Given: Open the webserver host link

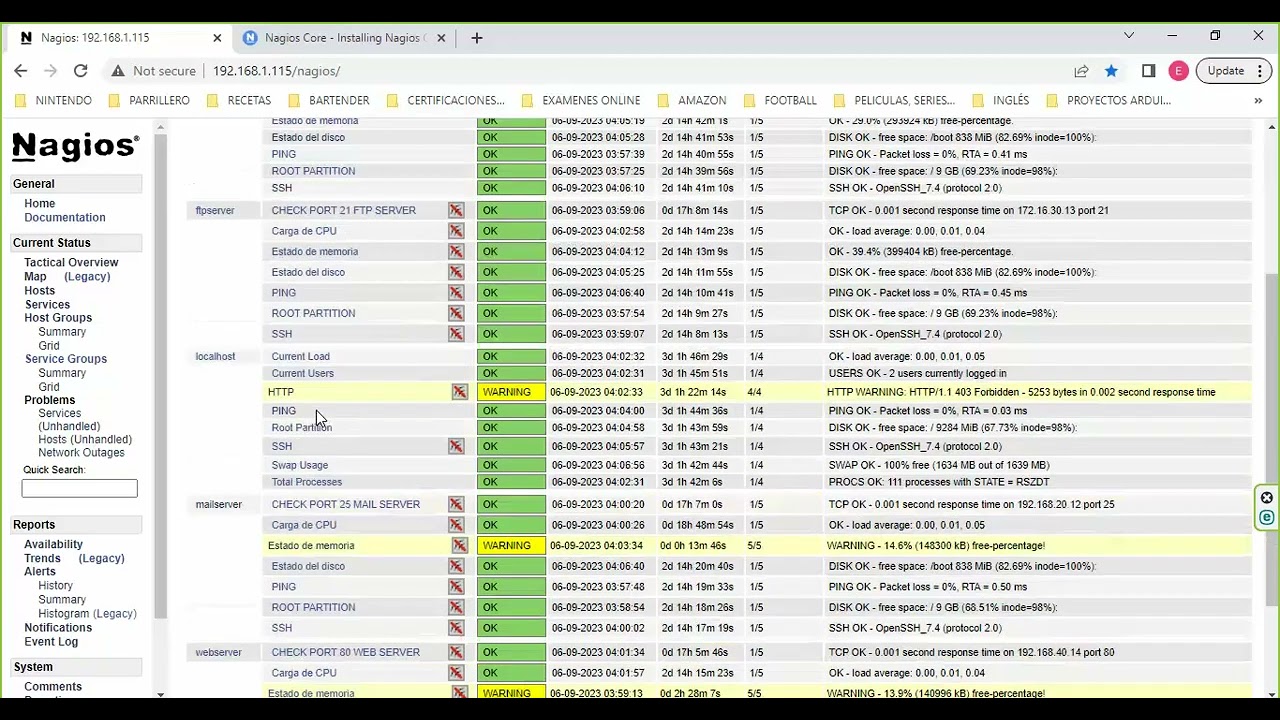Looking at the screenshot, I should pos(219,652).
